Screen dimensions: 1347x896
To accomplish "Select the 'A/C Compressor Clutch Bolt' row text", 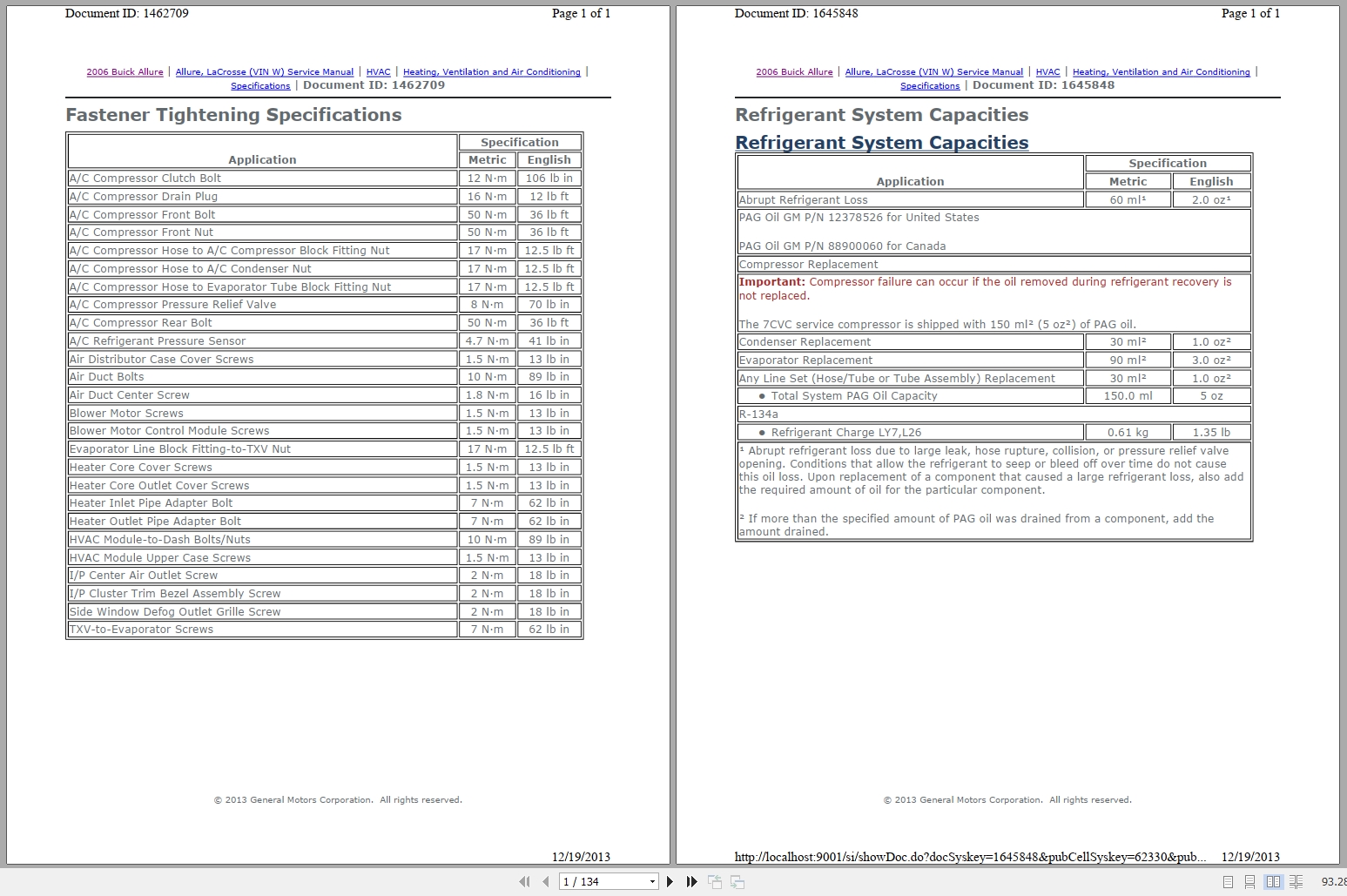I will [x=145, y=179].
